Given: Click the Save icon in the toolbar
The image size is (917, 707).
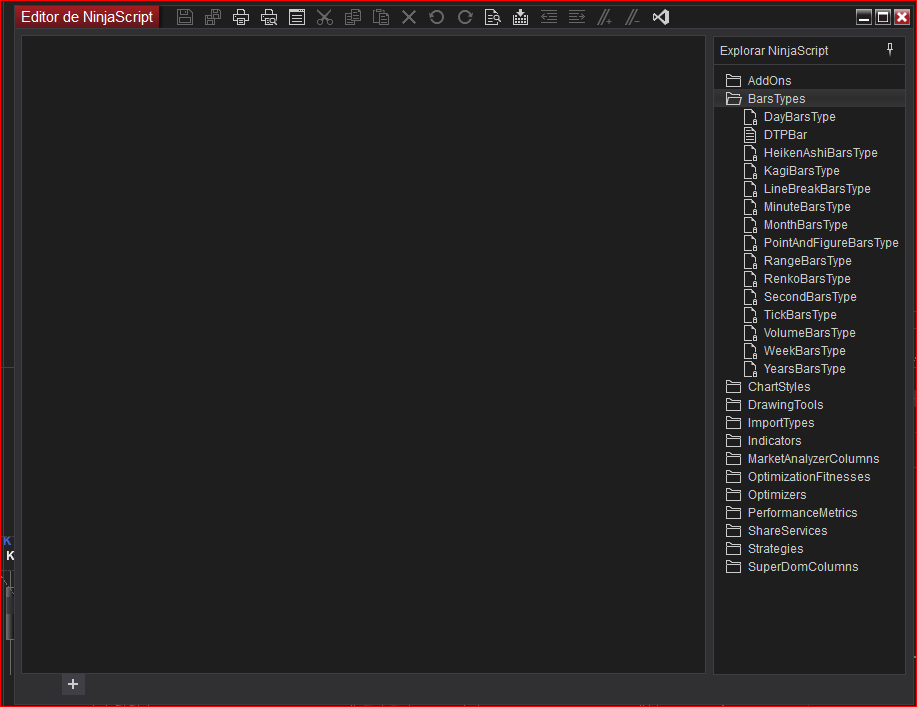Looking at the screenshot, I should (185, 17).
